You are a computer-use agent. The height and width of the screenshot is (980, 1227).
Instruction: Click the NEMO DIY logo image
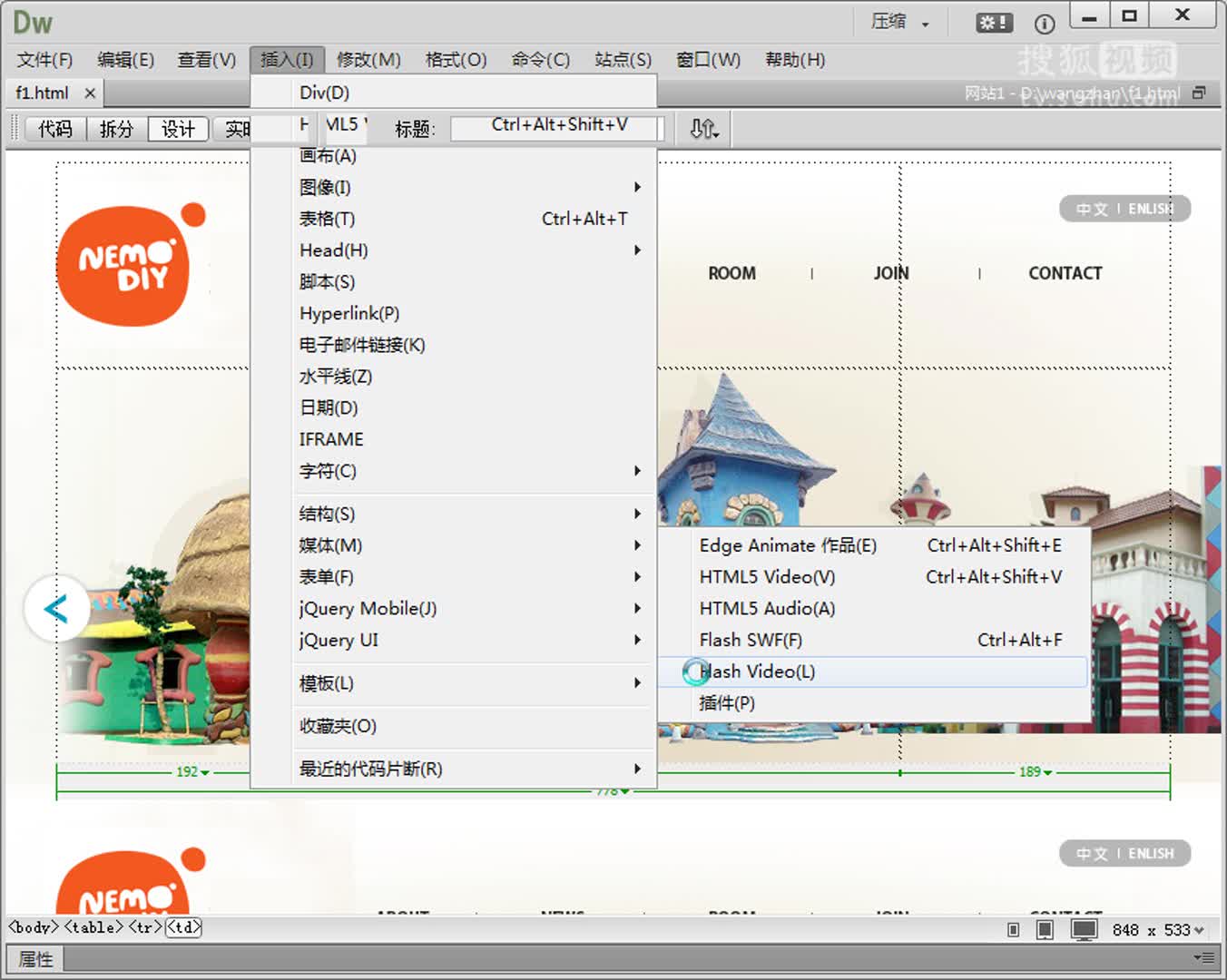point(132,265)
